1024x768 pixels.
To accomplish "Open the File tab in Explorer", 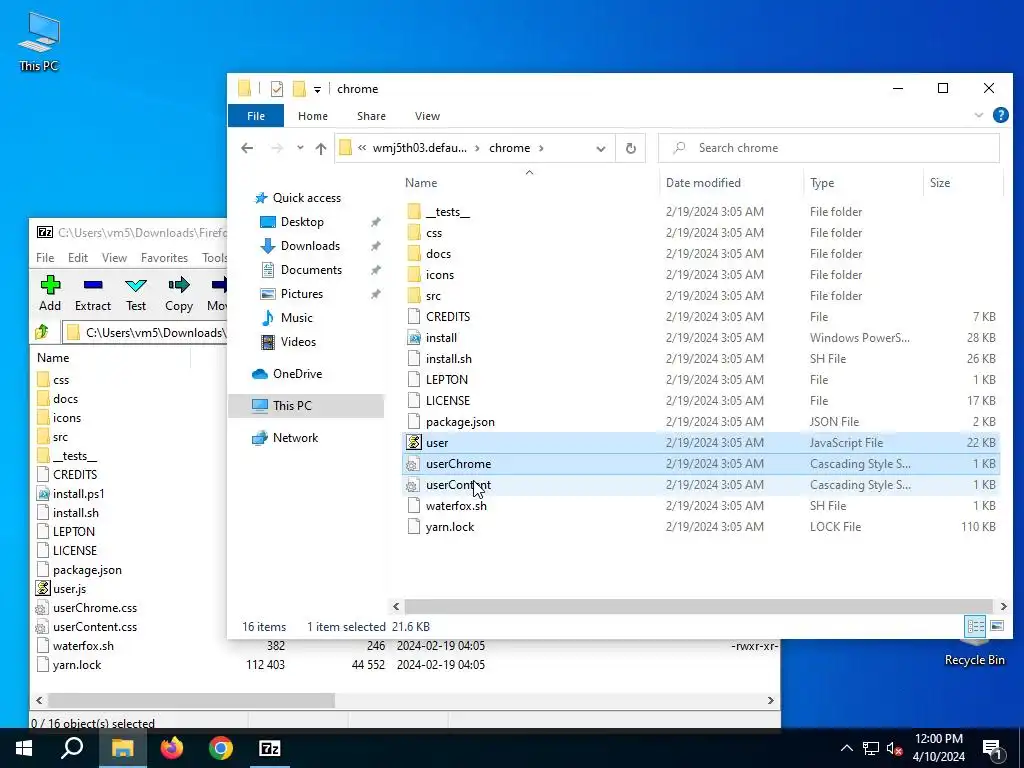I will pyautogui.click(x=256, y=116).
